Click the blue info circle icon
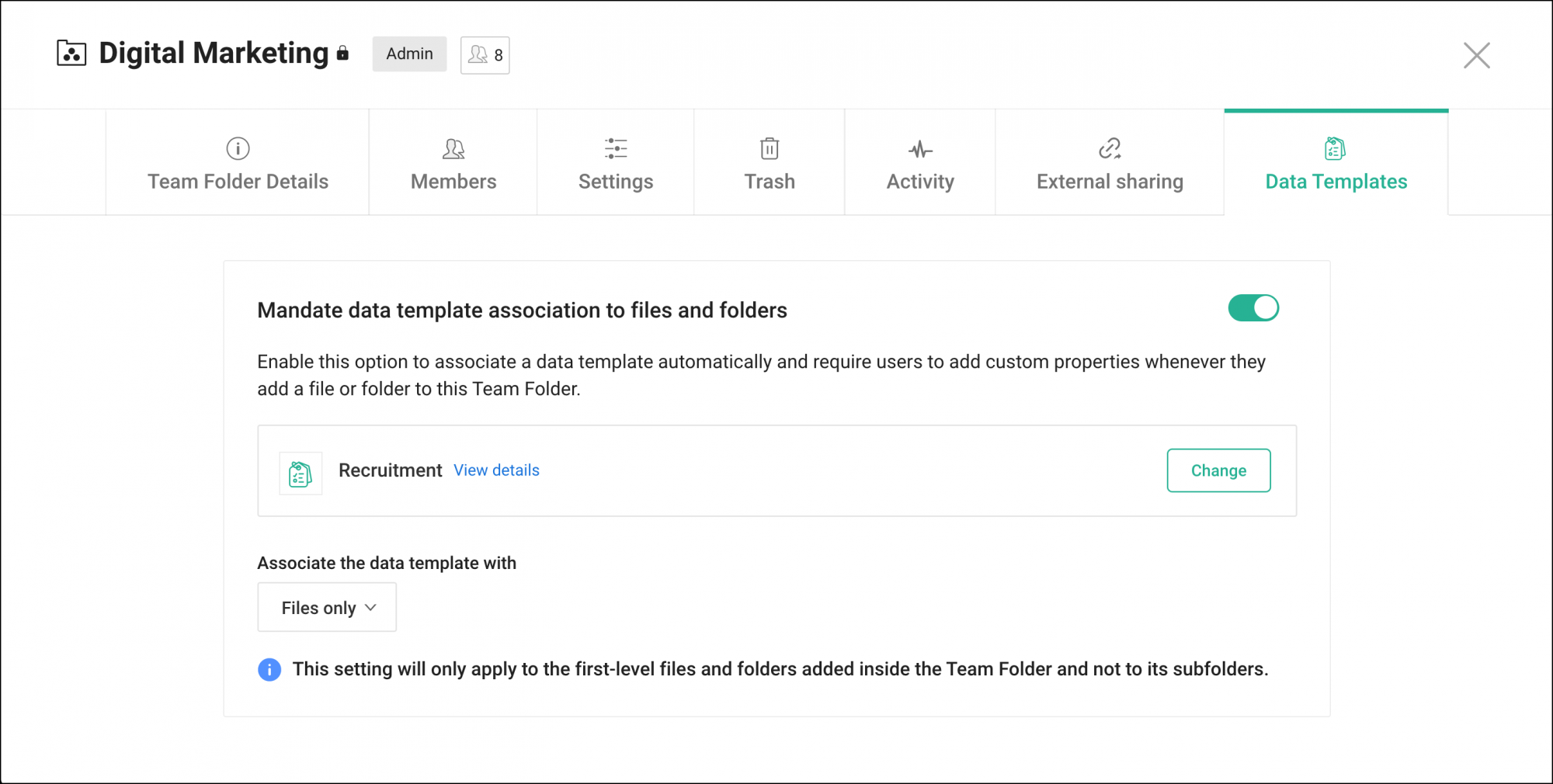1553x784 pixels. pyautogui.click(x=269, y=669)
